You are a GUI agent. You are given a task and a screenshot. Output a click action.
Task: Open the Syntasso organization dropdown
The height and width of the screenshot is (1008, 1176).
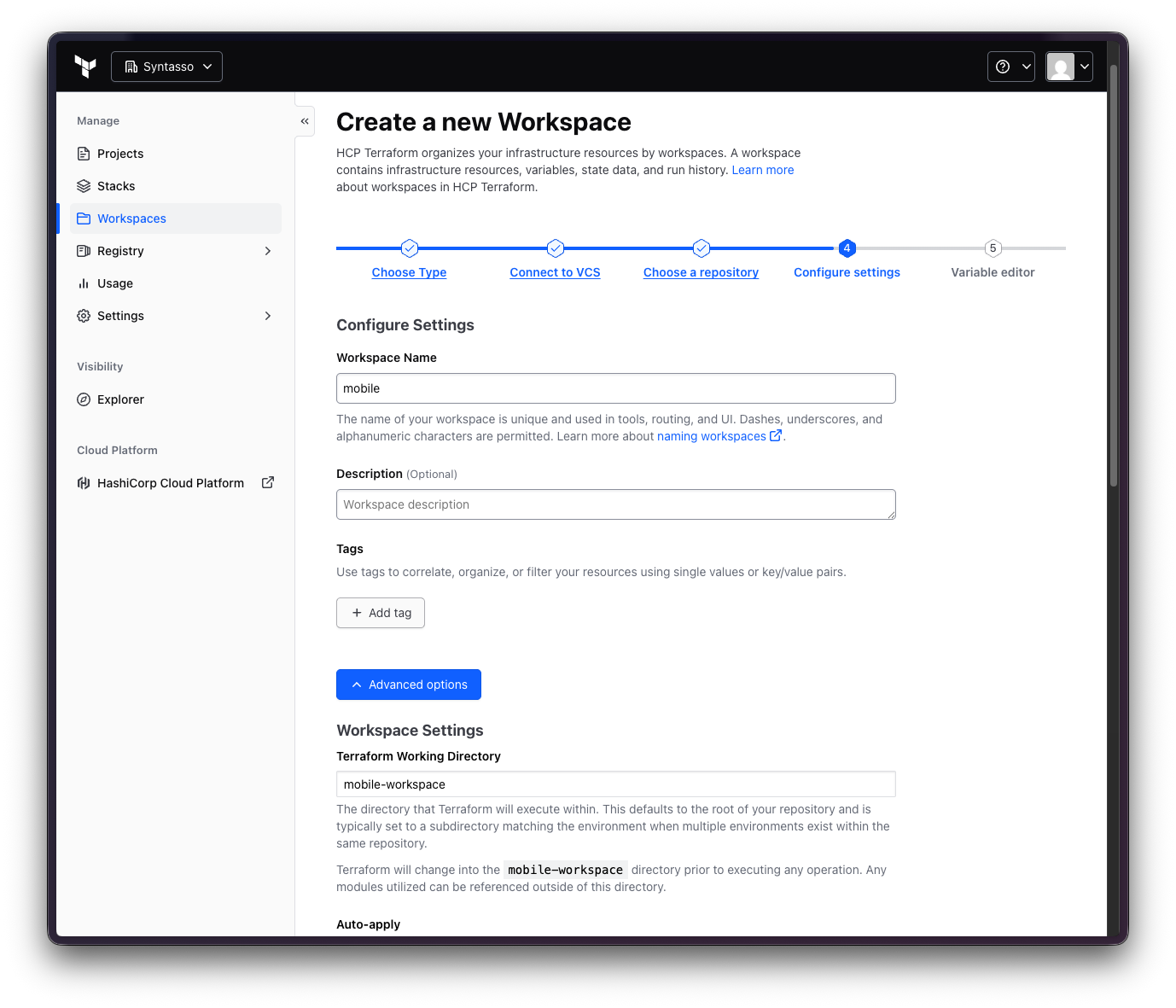pyautogui.click(x=166, y=66)
